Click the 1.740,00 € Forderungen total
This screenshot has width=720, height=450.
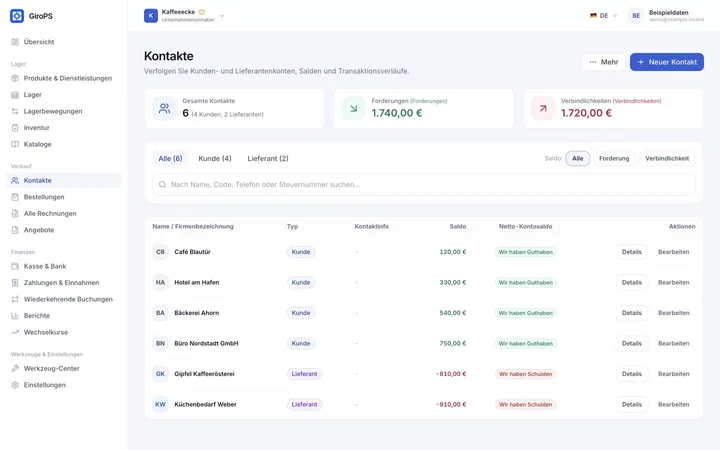397,113
